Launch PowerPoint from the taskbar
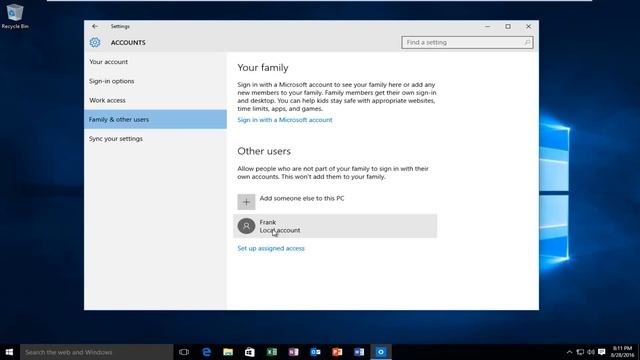 point(337,352)
